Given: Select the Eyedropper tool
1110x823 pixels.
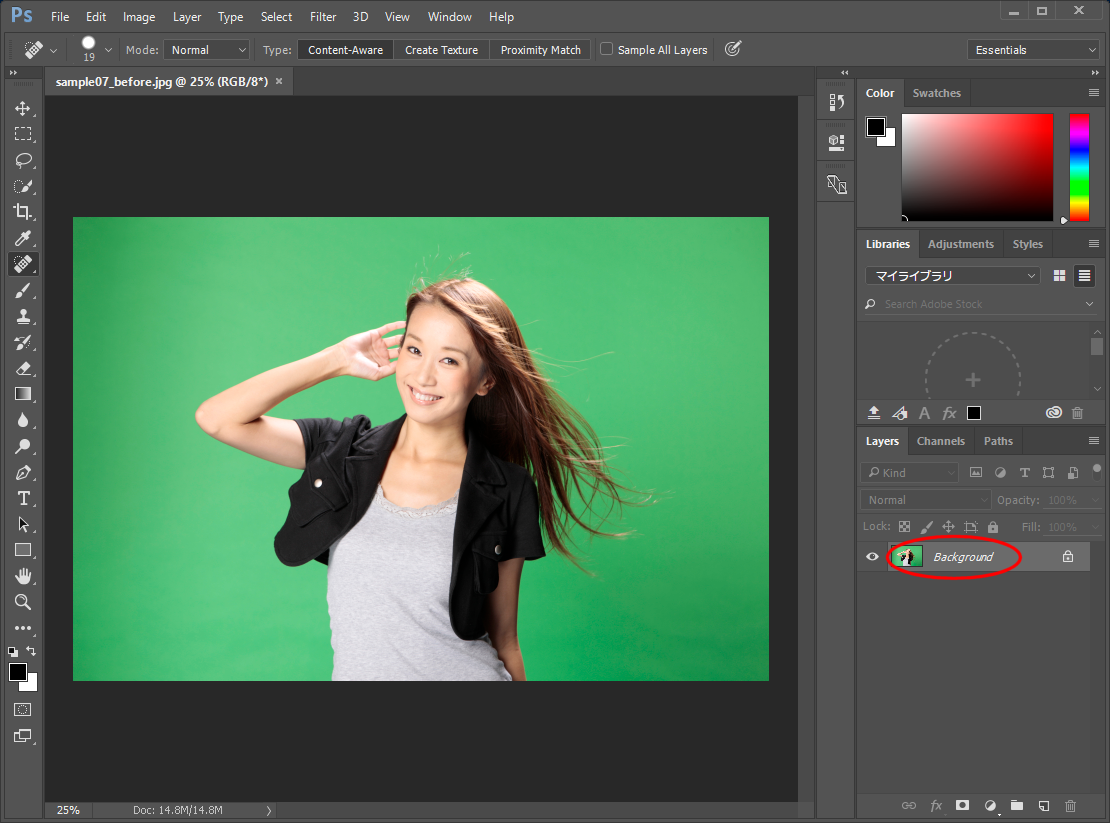Looking at the screenshot, I should pos(23,238).
